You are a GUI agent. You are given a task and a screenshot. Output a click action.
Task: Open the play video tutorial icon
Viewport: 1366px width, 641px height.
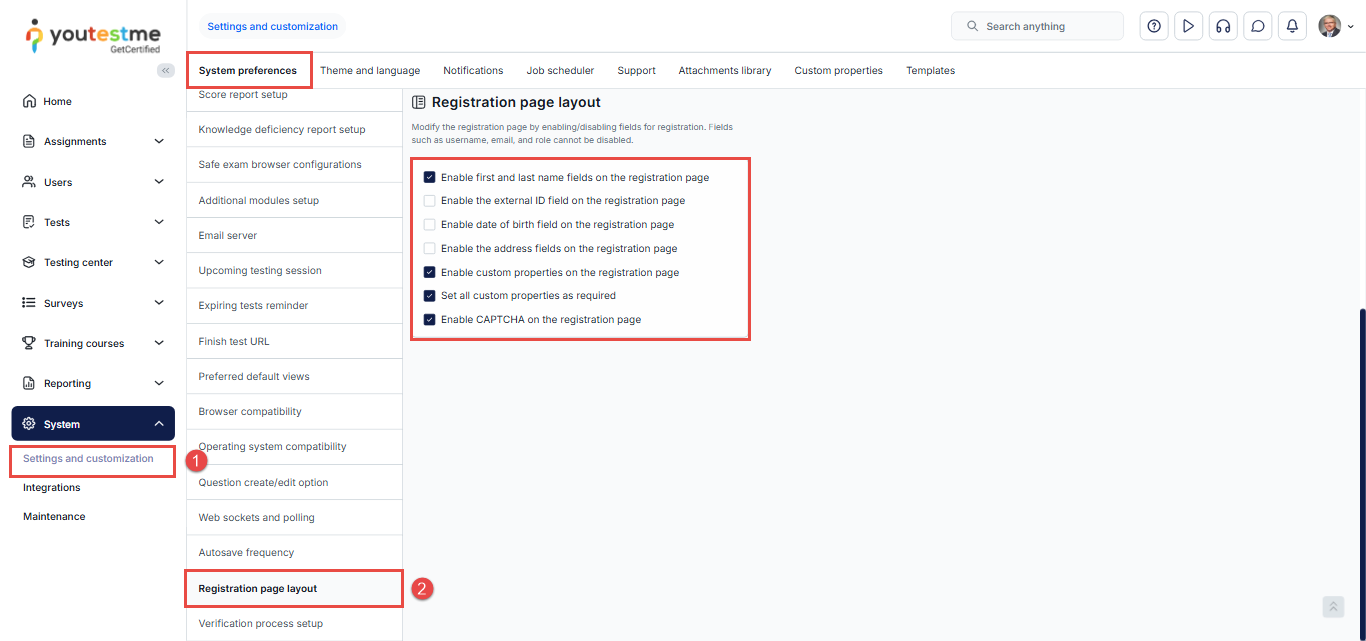click(1188, 27)
